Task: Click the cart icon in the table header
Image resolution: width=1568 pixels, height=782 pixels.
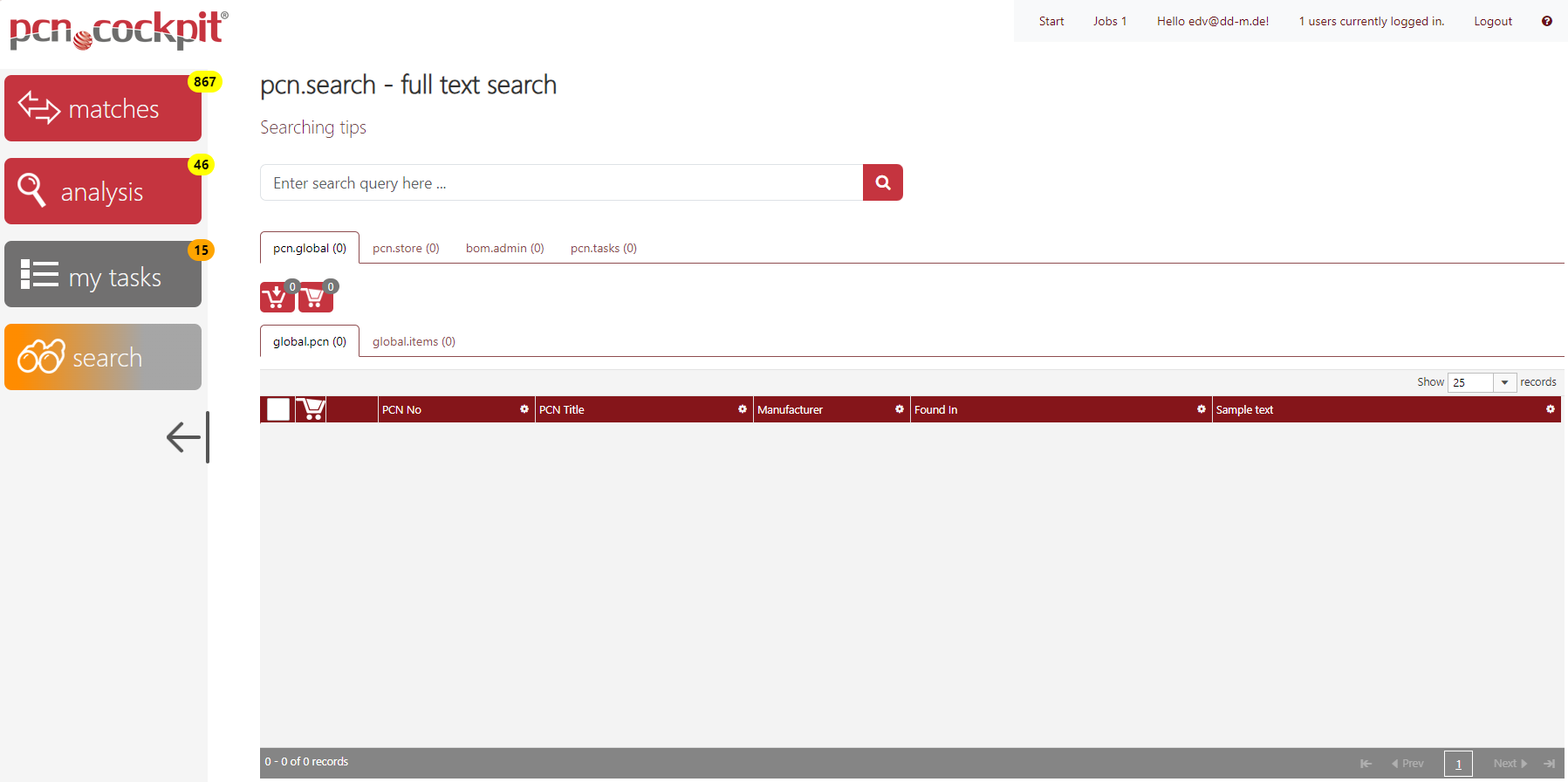Action: pyautogui.click(x=311, y=408)
